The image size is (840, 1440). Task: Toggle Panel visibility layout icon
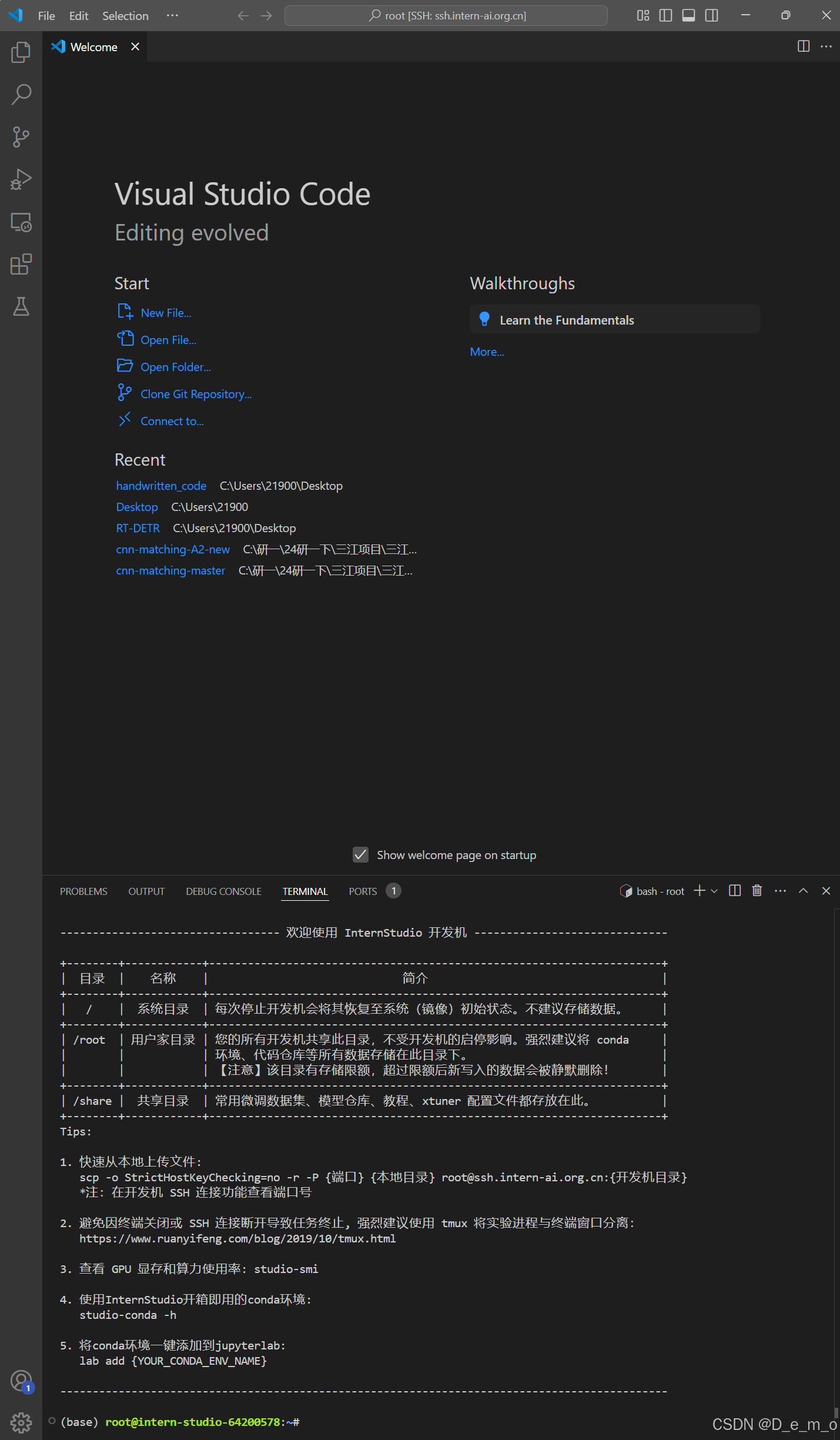pyautogui.click(x=688, y=15)
